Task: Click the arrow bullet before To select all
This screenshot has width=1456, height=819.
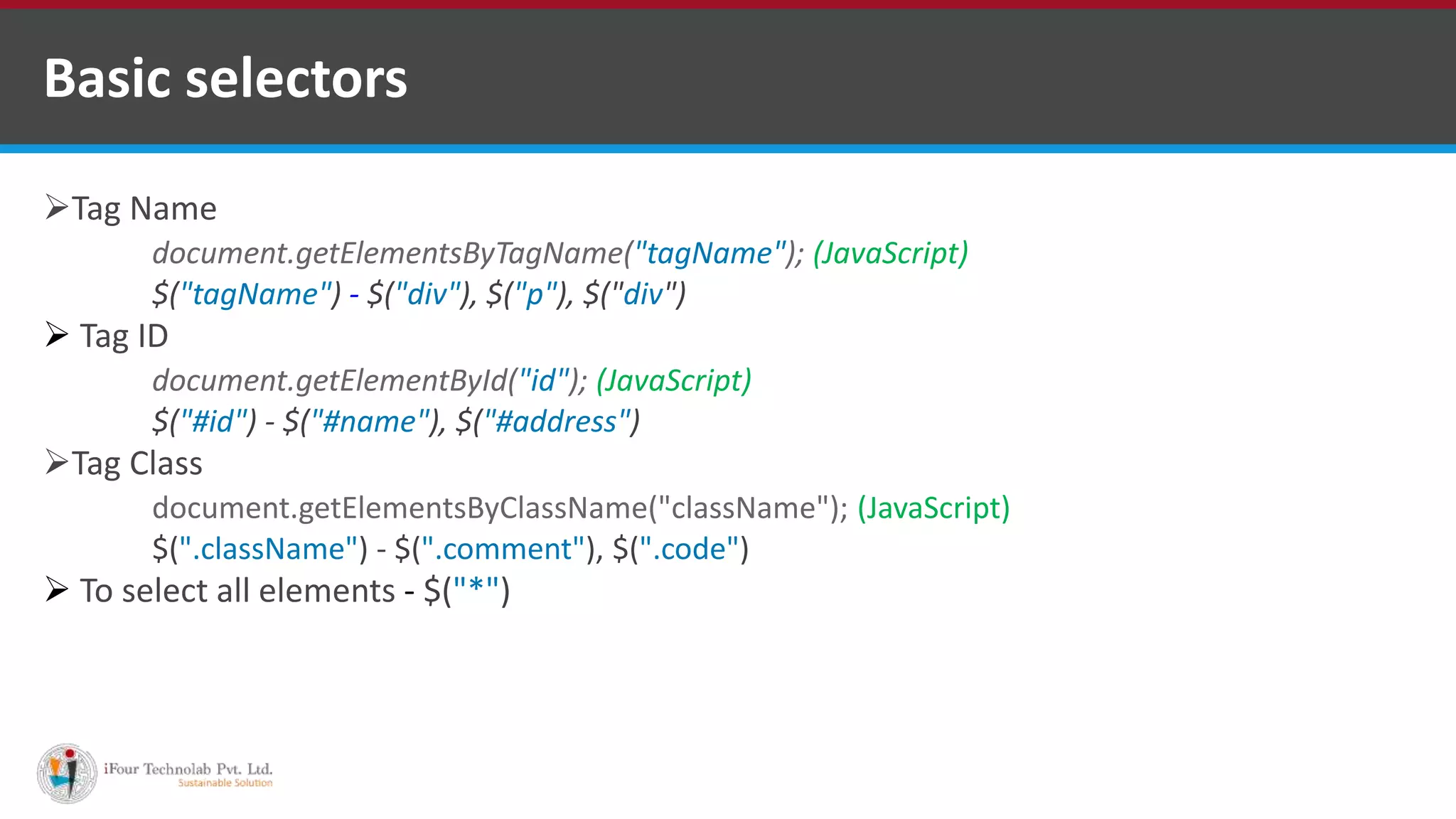Action: [x=57, y=589]
